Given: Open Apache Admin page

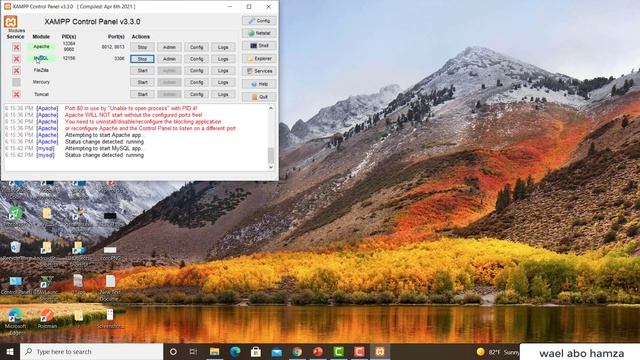Looking at the screenshot, I should 169,47.
